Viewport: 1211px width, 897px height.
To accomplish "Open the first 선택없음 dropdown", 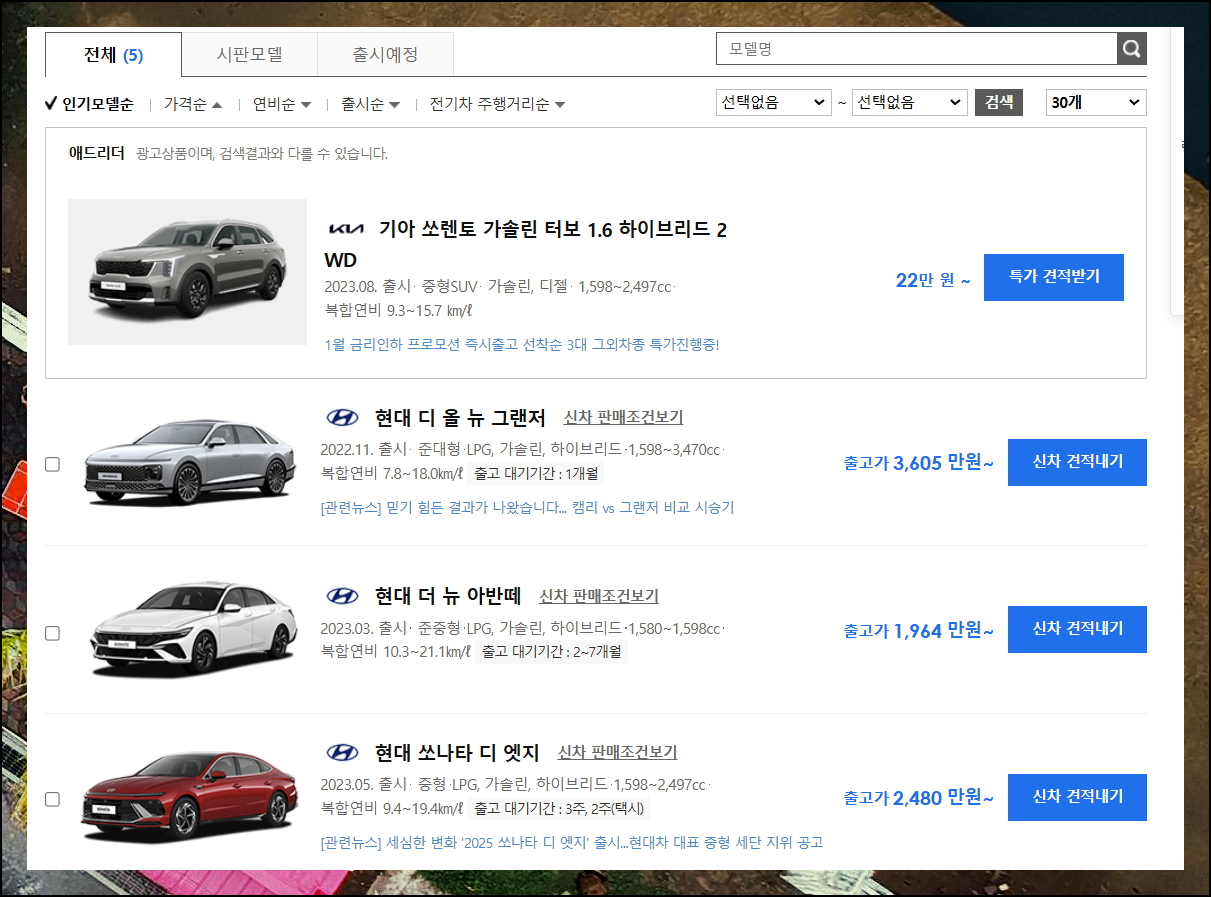I will pos(774,102).
